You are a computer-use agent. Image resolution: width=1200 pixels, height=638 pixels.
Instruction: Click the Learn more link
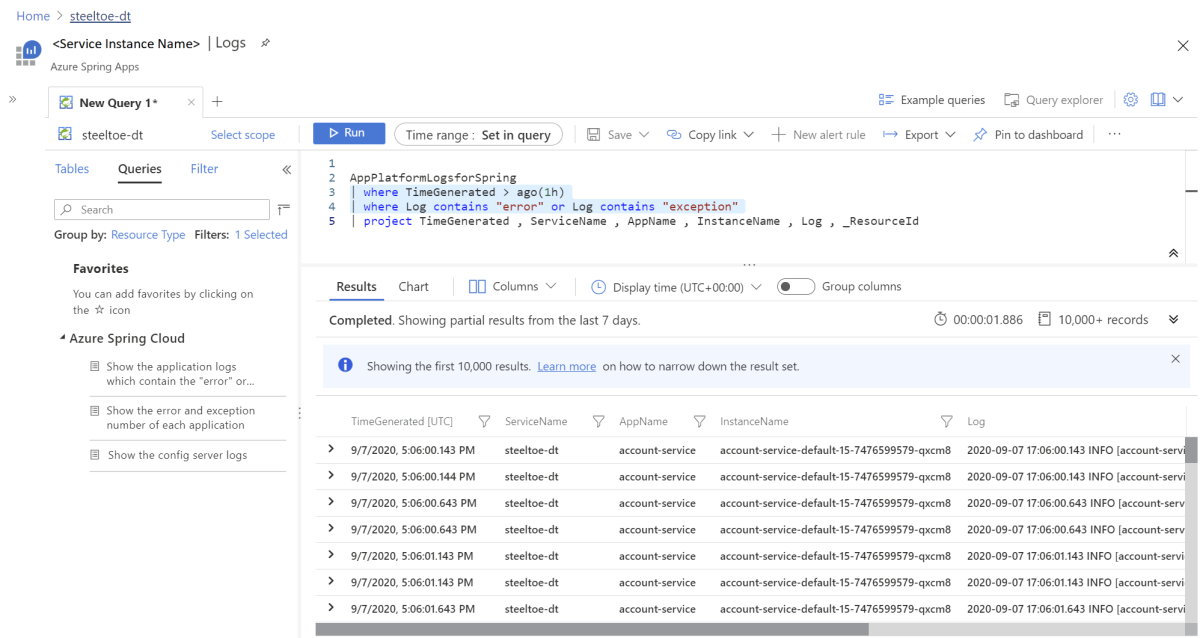point(566,367)
